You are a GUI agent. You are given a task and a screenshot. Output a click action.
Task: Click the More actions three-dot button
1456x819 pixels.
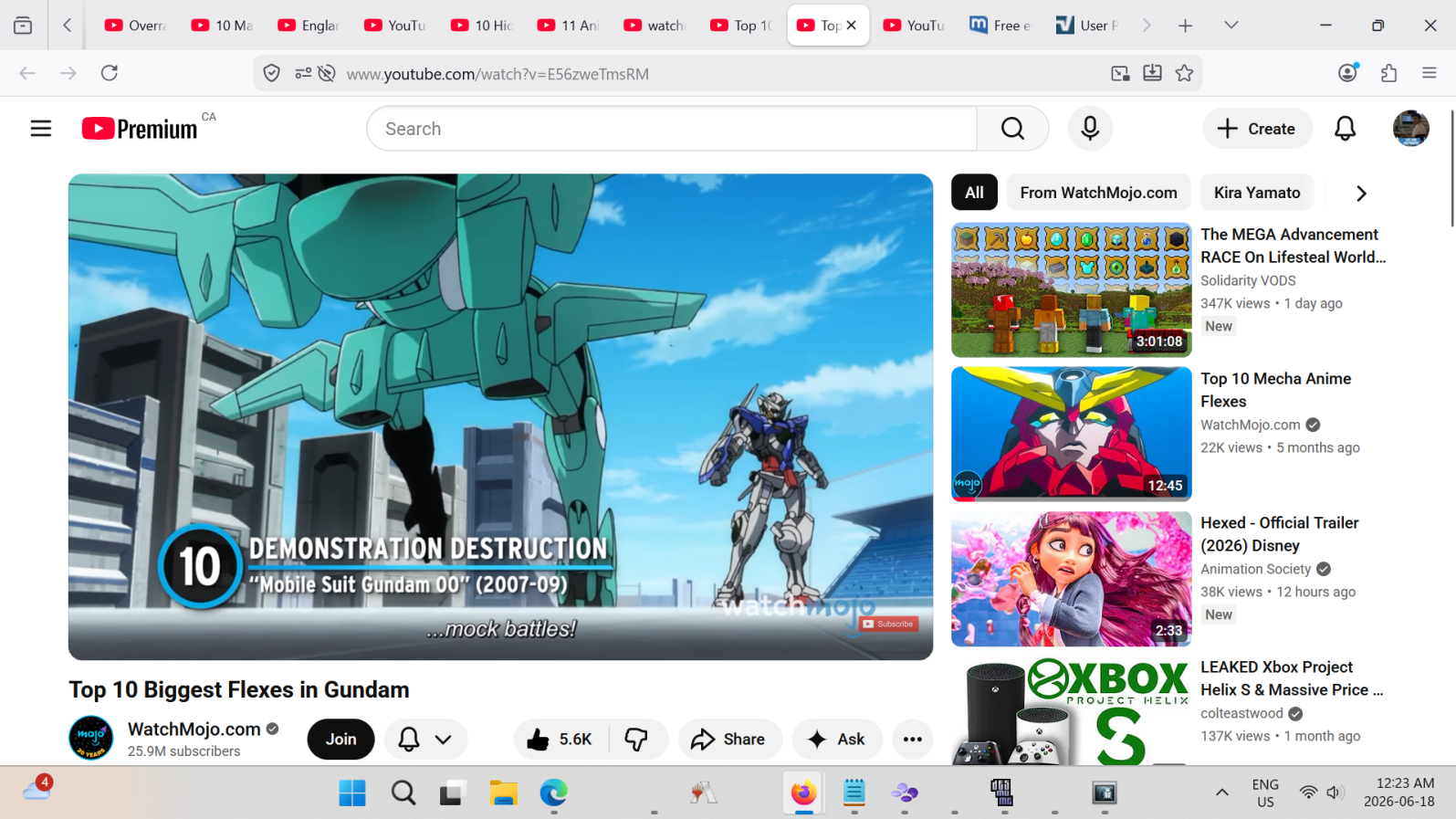(x=912, y=740)
